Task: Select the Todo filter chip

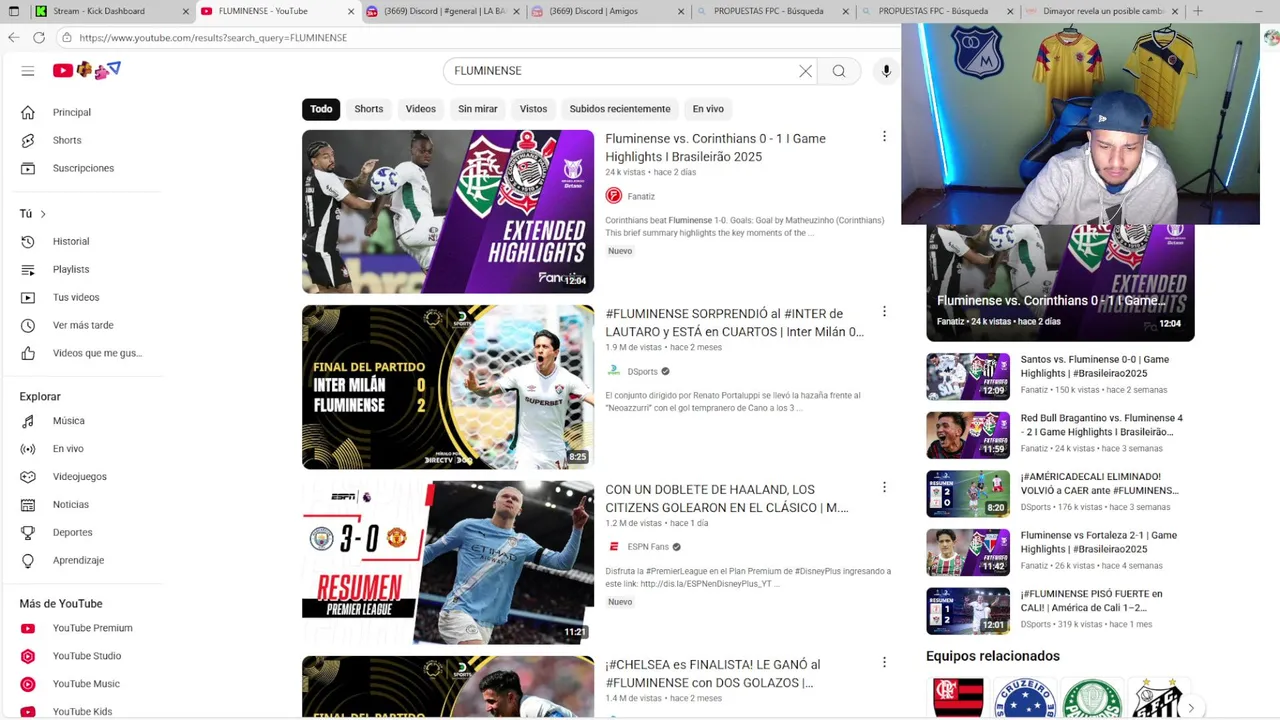Action: coord(321,109)
